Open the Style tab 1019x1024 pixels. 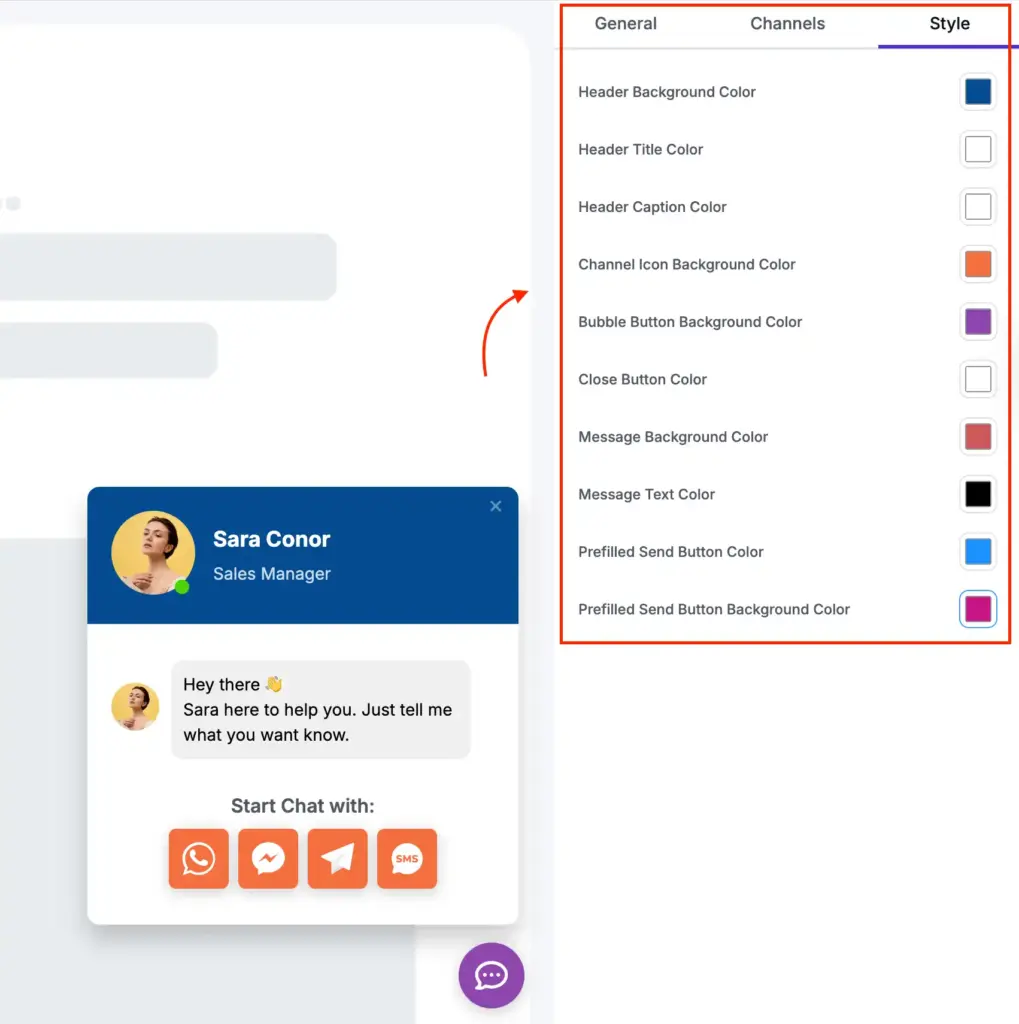coord(948,23)
